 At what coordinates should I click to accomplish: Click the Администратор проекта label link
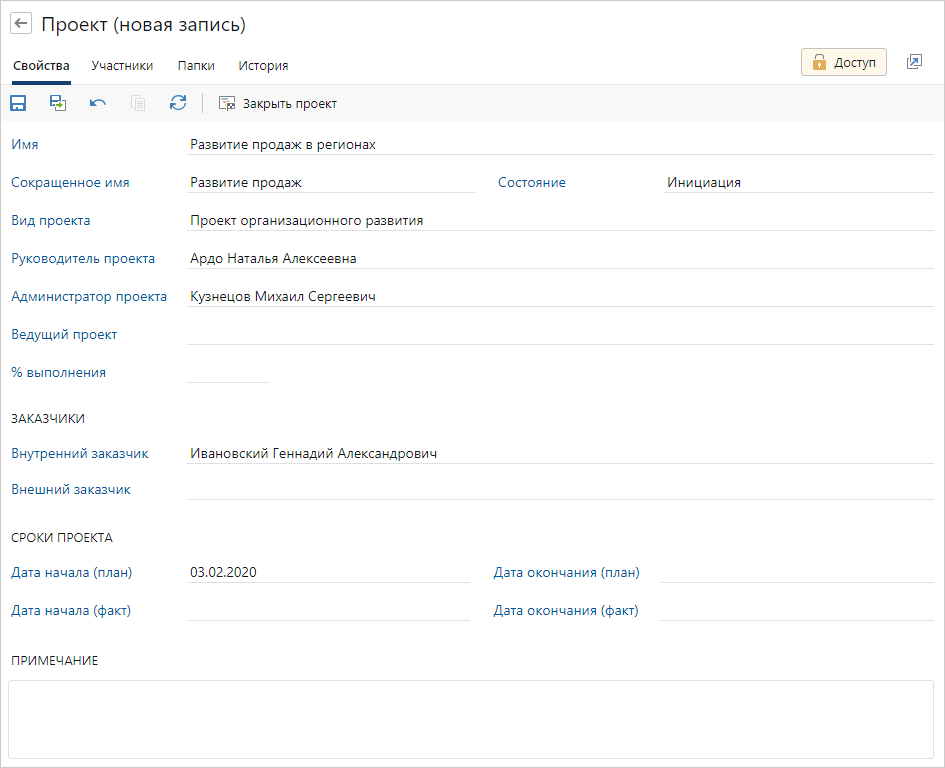[x=89, y=297]
